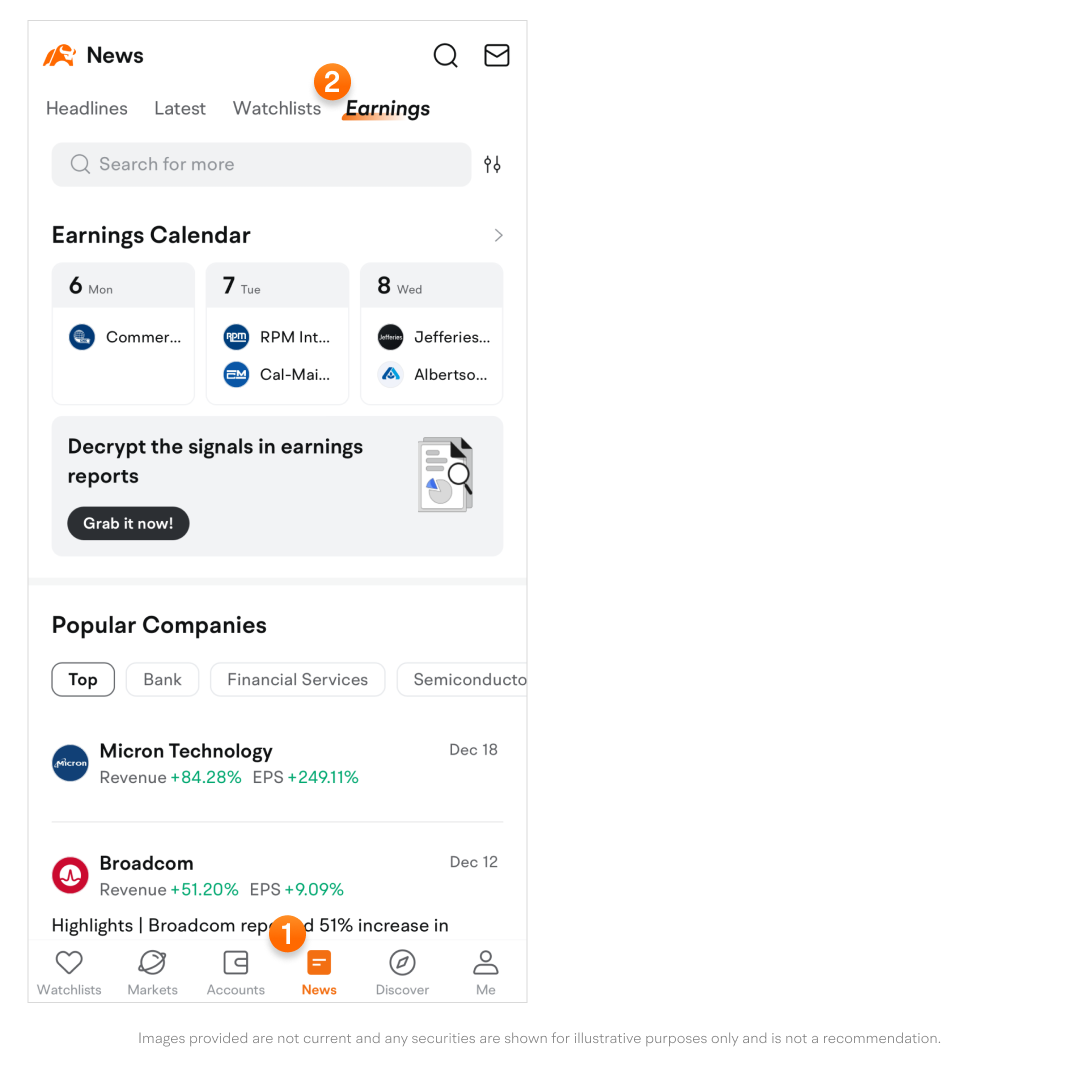Expand the Earnings Calendar with the chevron
The image size is (1080, 1081).
[498, 236]
